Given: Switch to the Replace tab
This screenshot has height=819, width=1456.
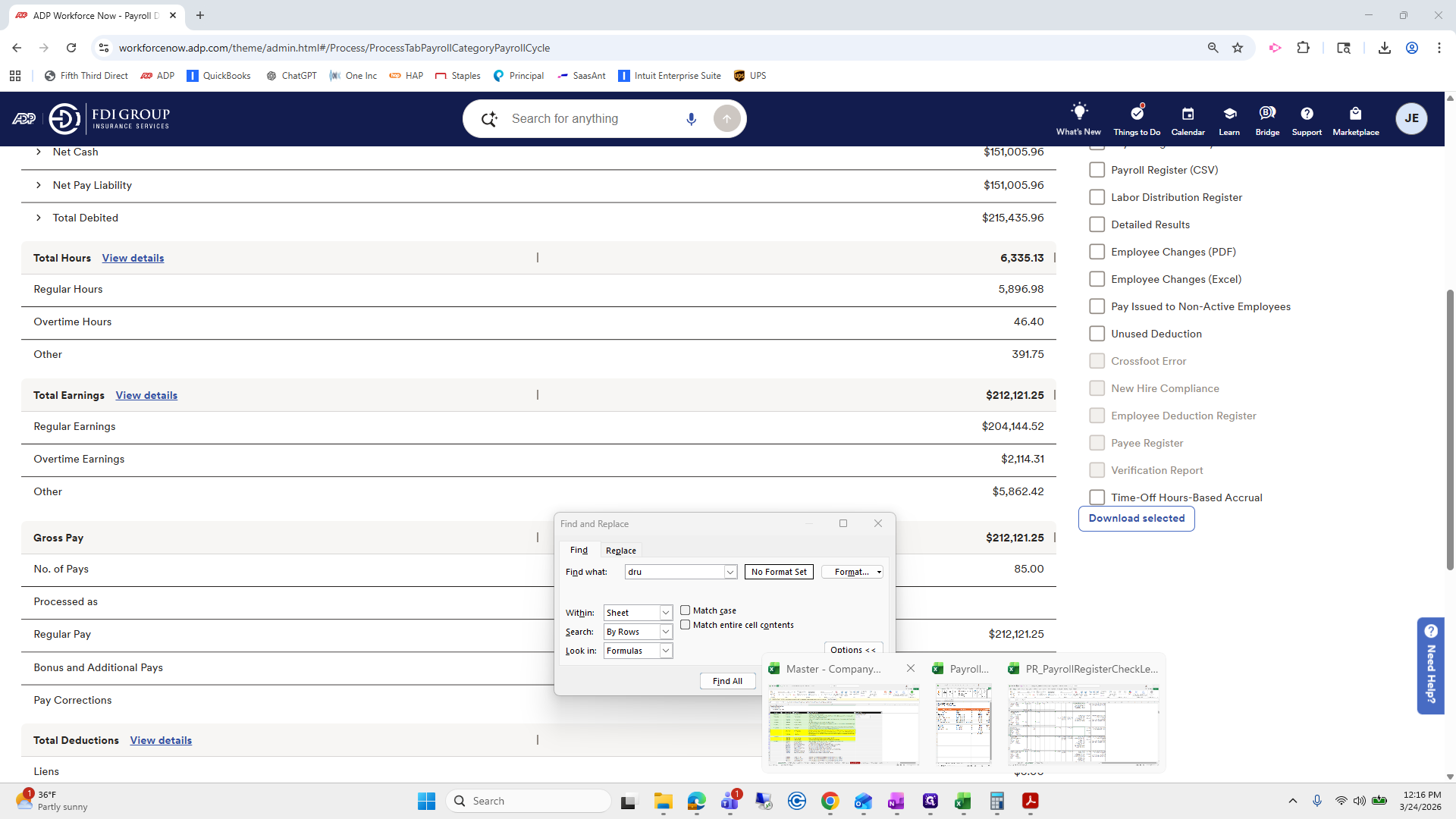Looking at the screenshot, I should coord(620,551).
